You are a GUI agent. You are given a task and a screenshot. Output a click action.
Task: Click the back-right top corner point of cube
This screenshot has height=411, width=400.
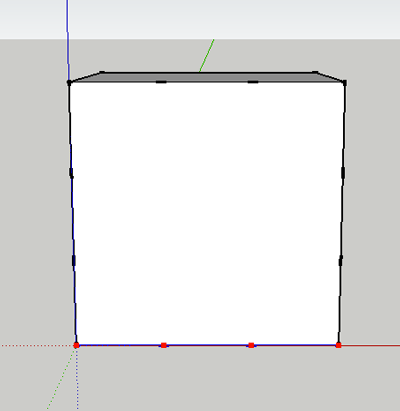click(315, 72)
